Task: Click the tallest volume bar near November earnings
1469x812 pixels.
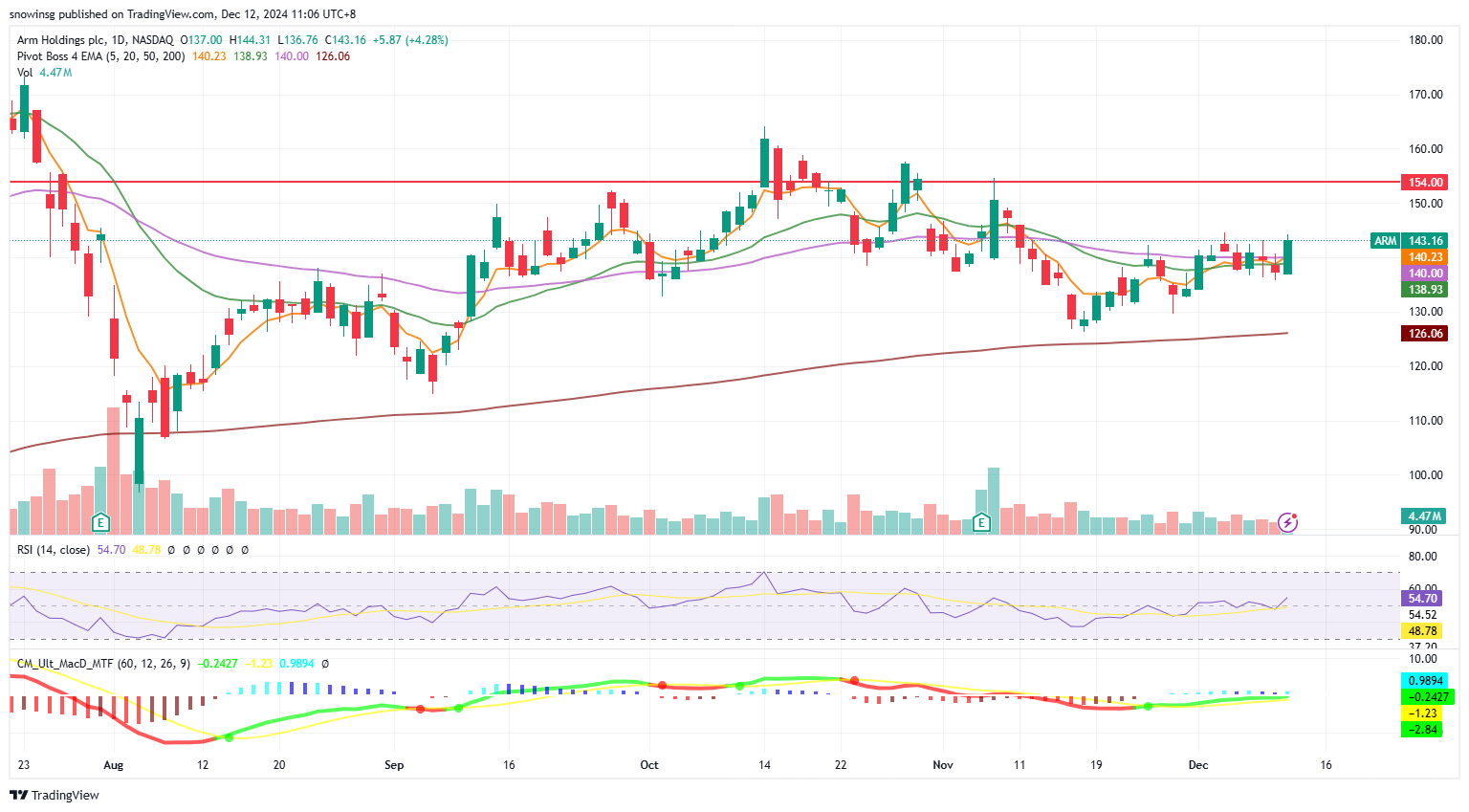Action: click(994, 501)
